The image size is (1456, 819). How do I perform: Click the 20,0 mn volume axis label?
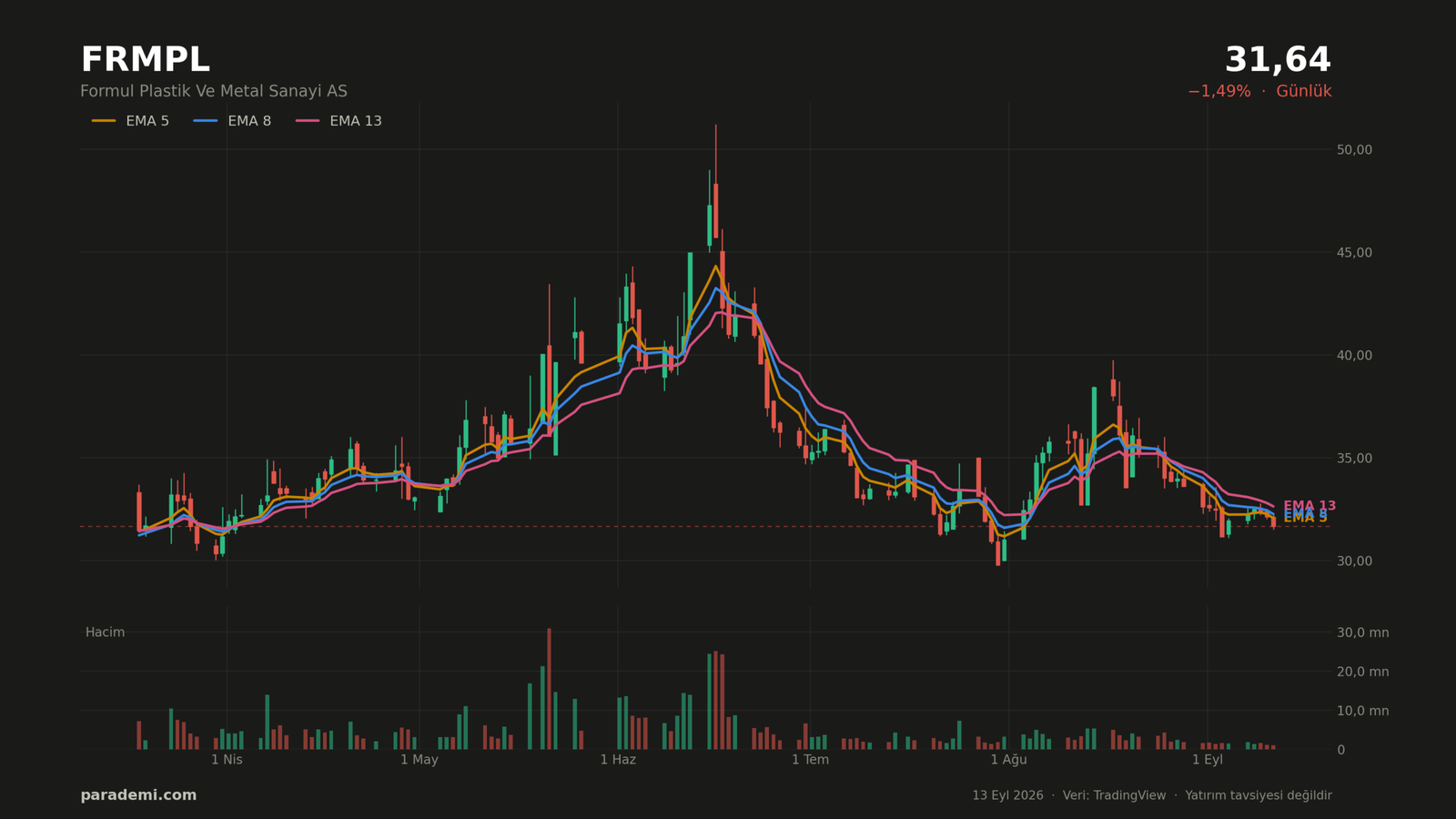[1362, 672]
